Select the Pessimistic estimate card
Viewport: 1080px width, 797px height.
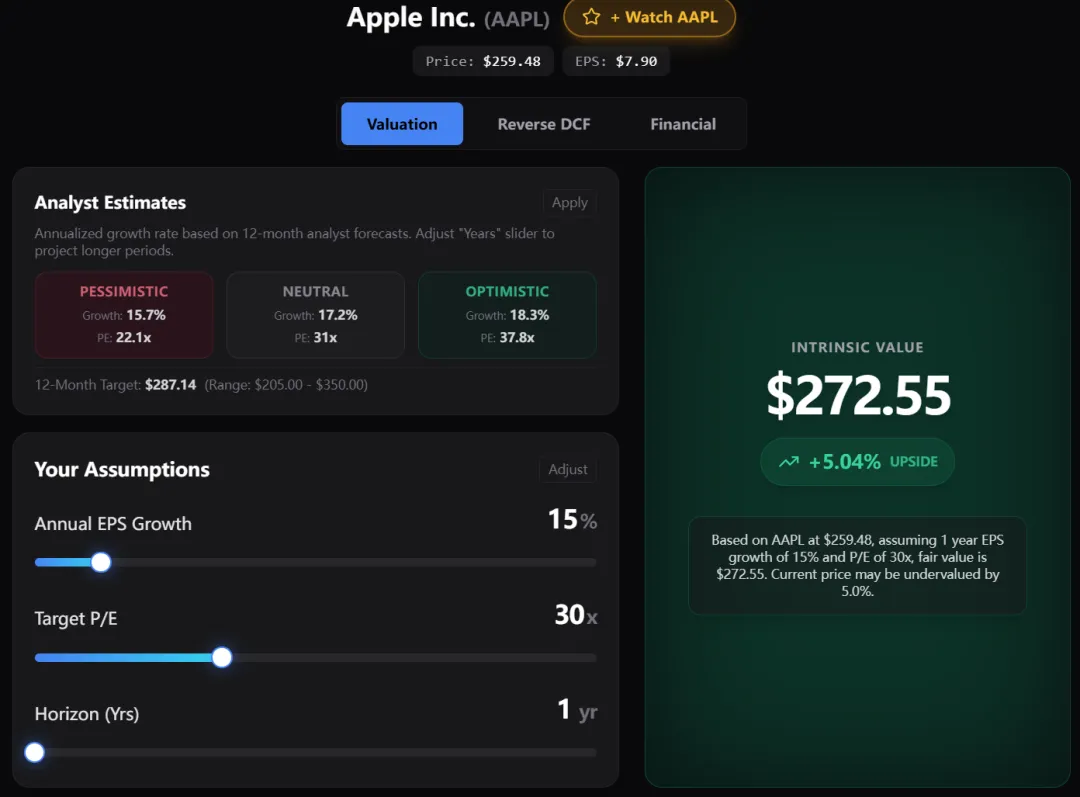124,315
